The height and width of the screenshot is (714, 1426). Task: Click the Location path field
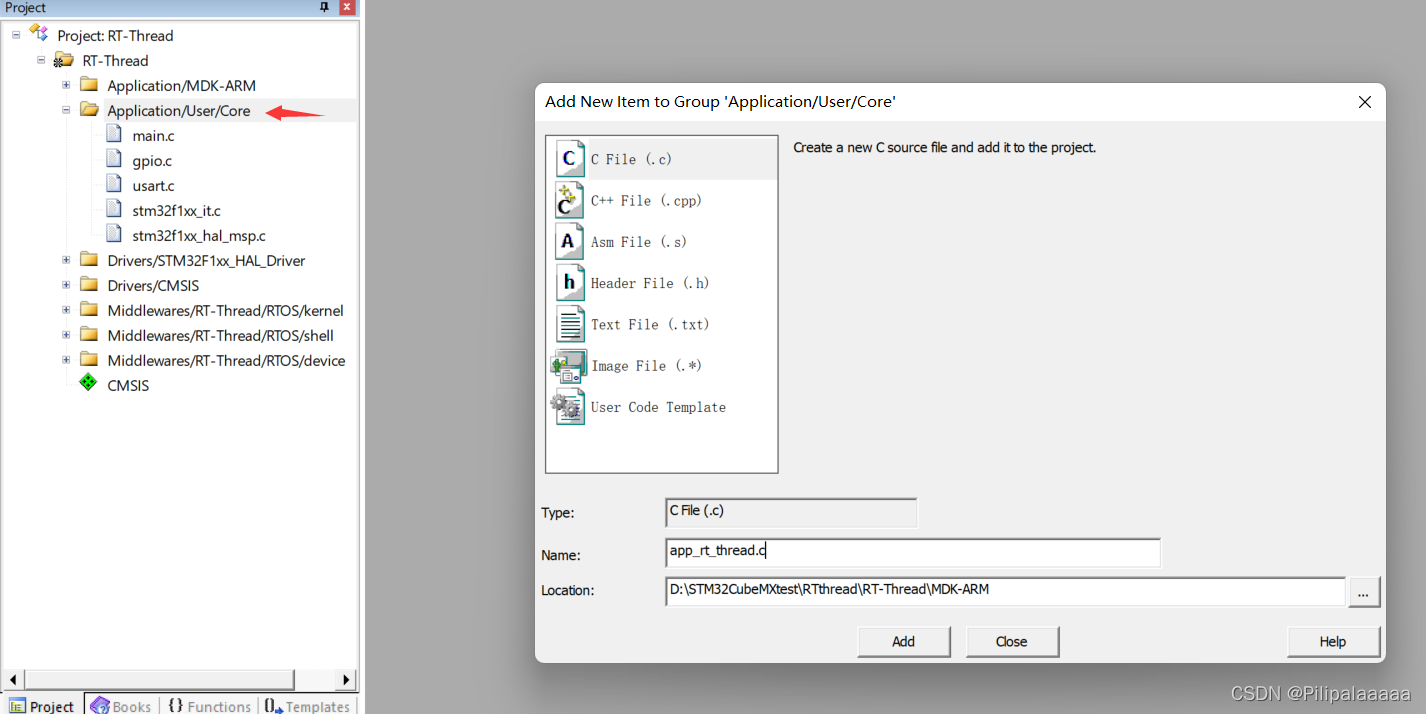1005,591
